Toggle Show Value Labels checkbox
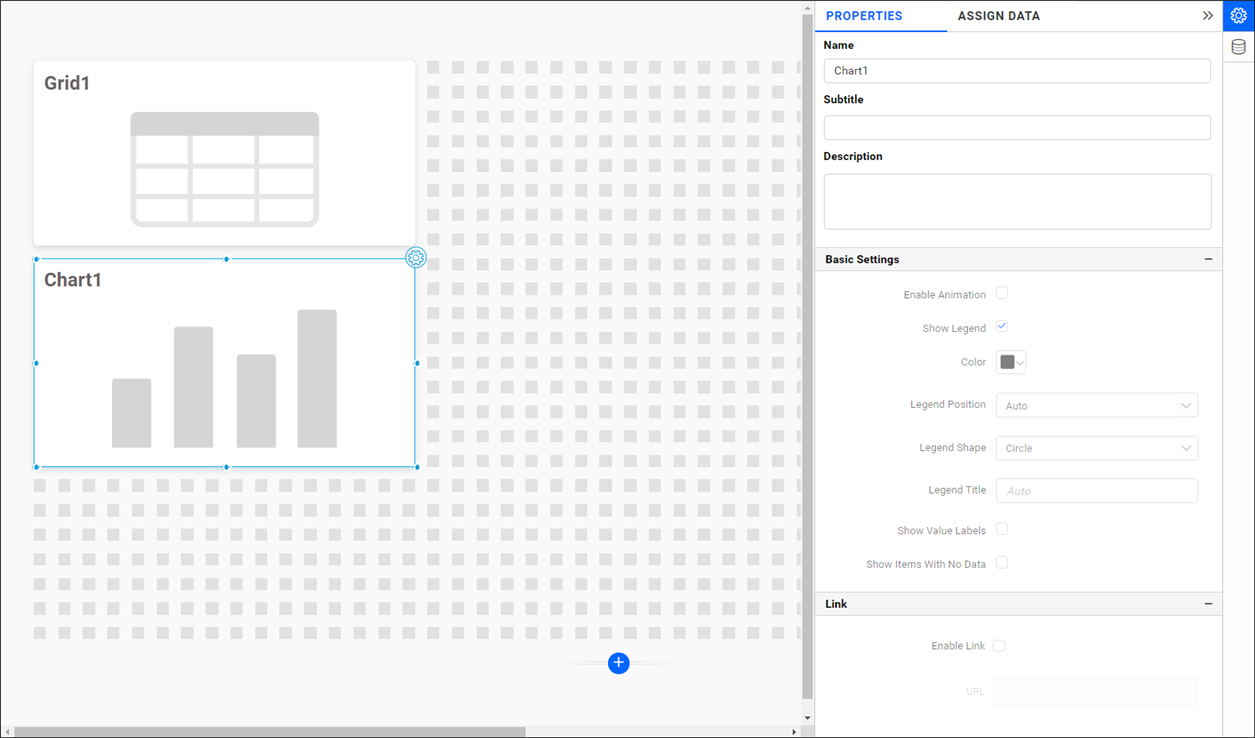1255x738 pixels. click(x=1002, y=530)
